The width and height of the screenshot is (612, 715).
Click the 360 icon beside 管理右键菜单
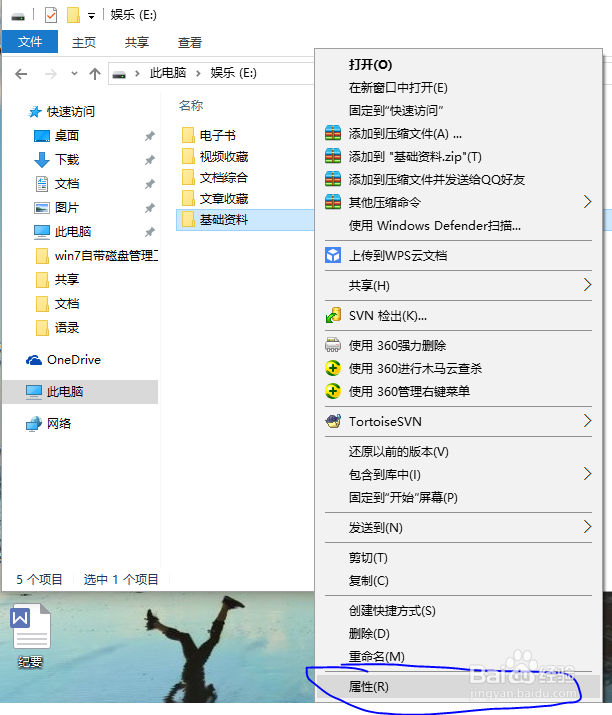(333, 391)
